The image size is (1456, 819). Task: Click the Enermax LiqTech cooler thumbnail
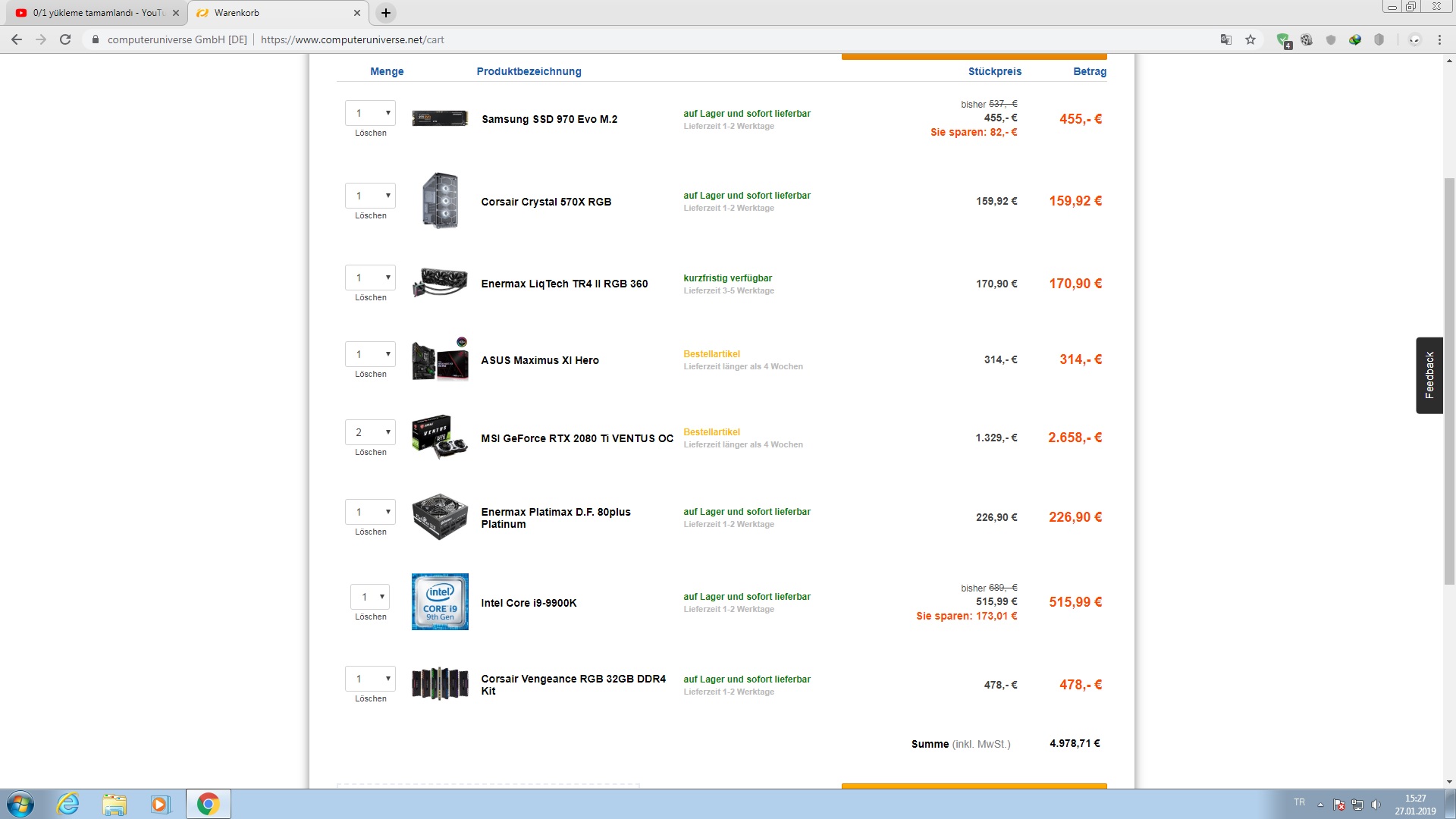pos(440,283)
